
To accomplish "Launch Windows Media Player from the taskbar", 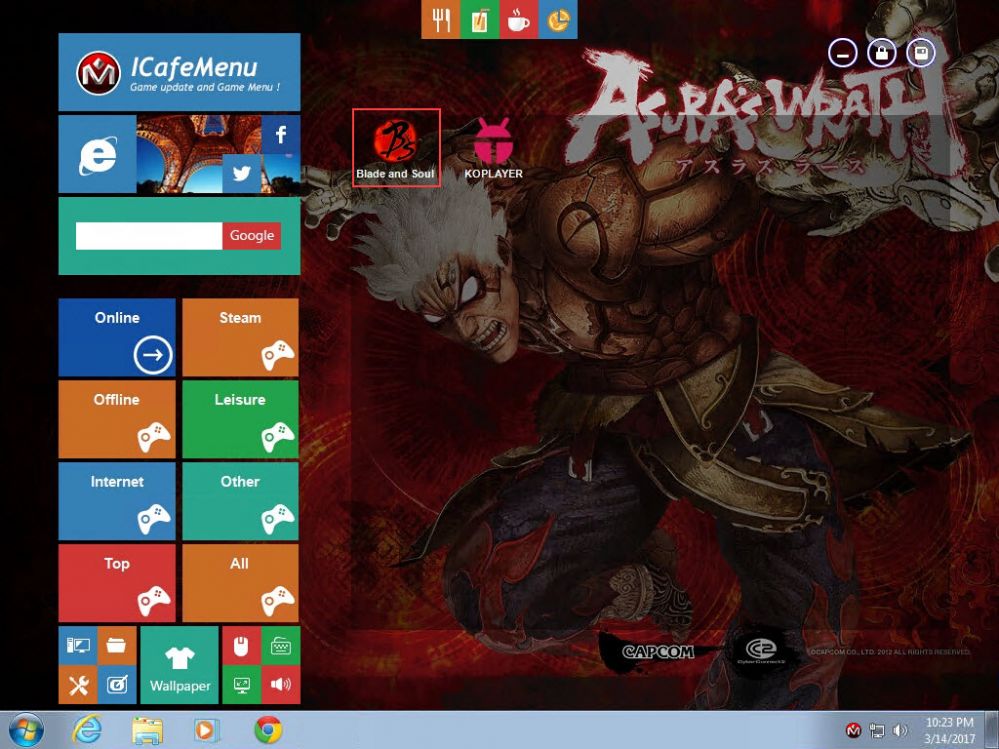I will 205,730.
